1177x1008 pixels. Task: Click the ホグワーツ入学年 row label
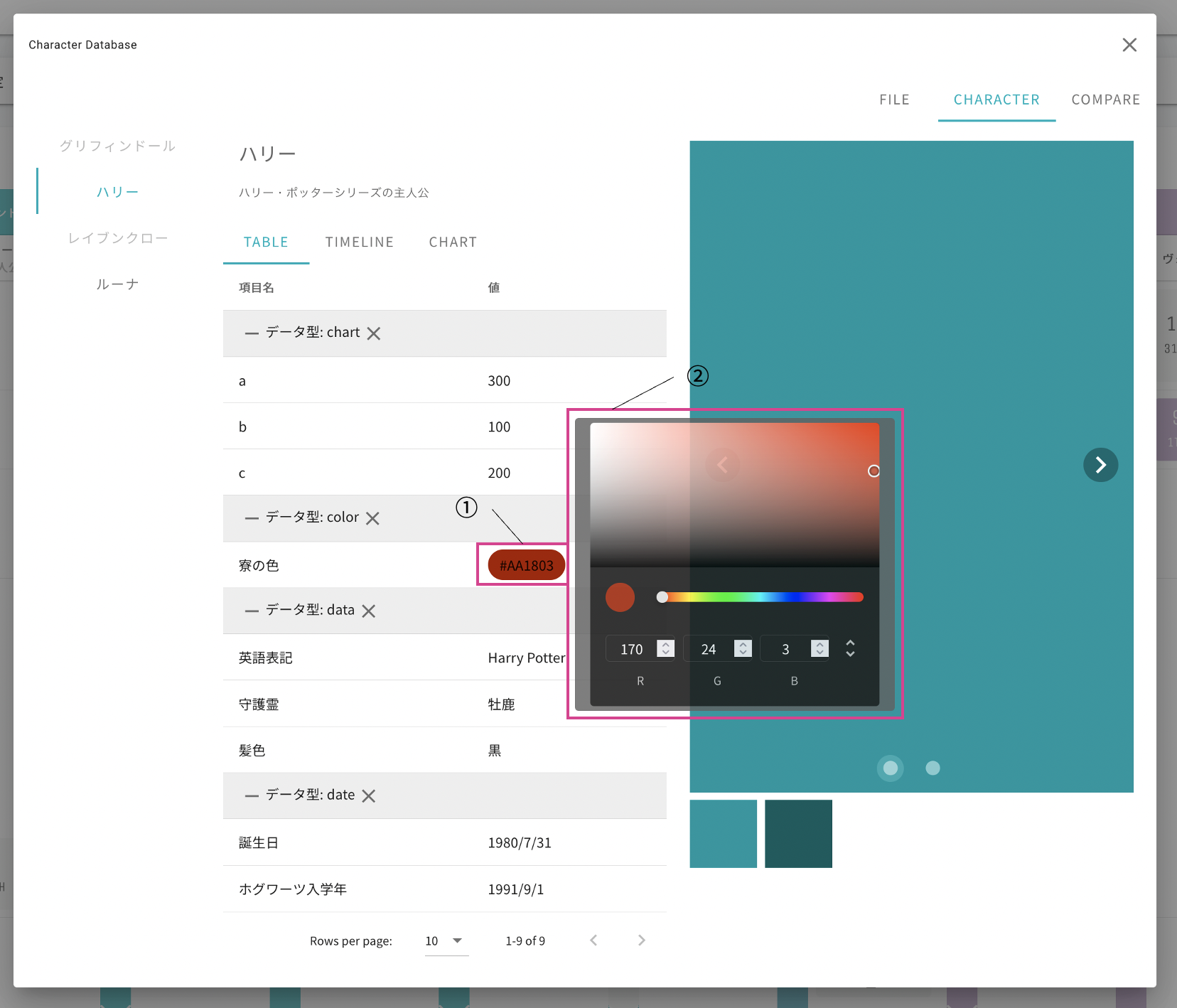[293, 889]
